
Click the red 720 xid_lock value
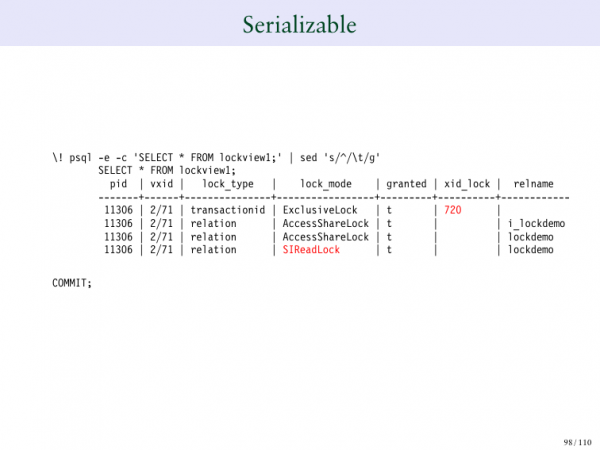click(452, 211)
